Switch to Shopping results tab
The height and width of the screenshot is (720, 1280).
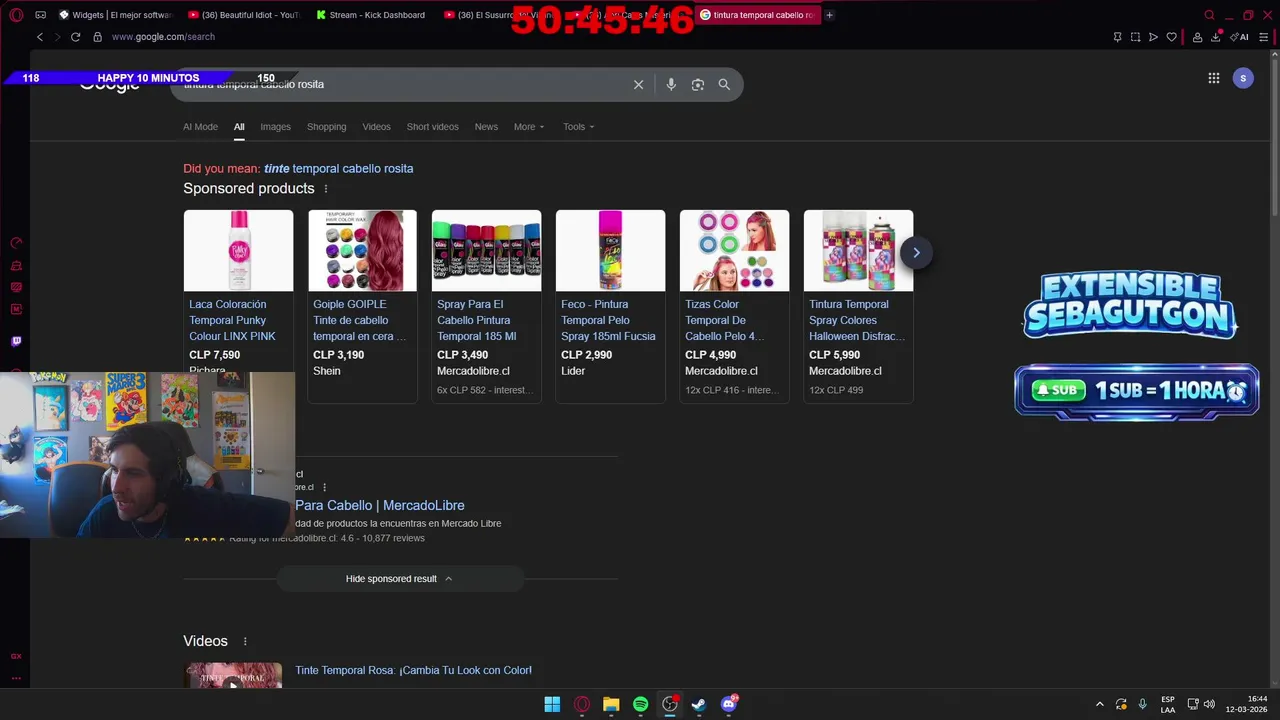(326, 127)
